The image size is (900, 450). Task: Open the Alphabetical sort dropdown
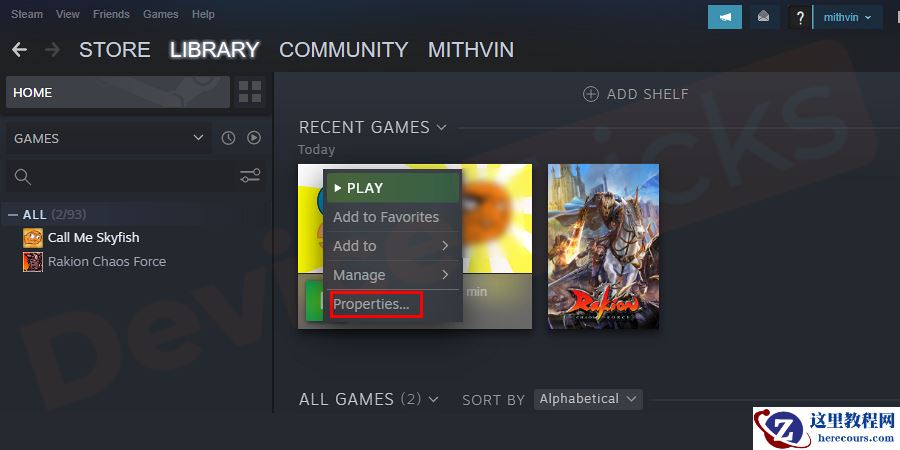(588, 399)
